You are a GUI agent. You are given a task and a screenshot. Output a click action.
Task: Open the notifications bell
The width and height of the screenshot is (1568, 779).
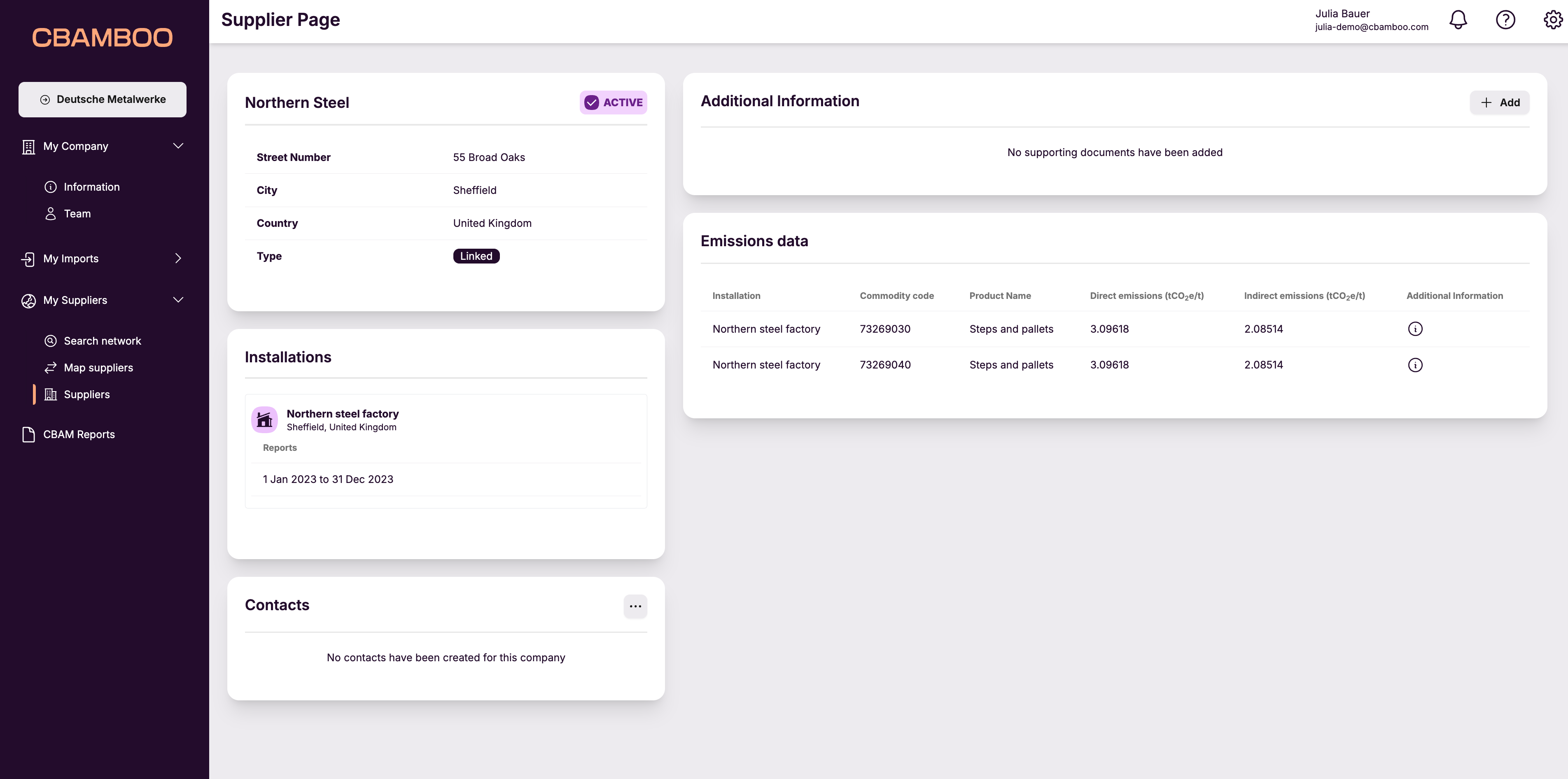click(x=1458, y=20)
